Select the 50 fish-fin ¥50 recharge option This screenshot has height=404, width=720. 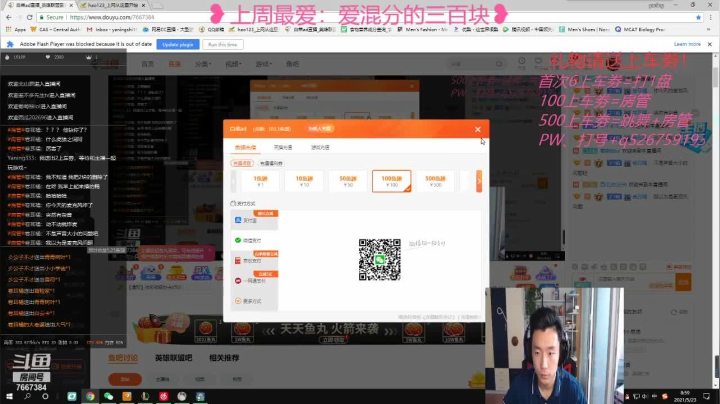pyautogui.click(x=348, y=181)
